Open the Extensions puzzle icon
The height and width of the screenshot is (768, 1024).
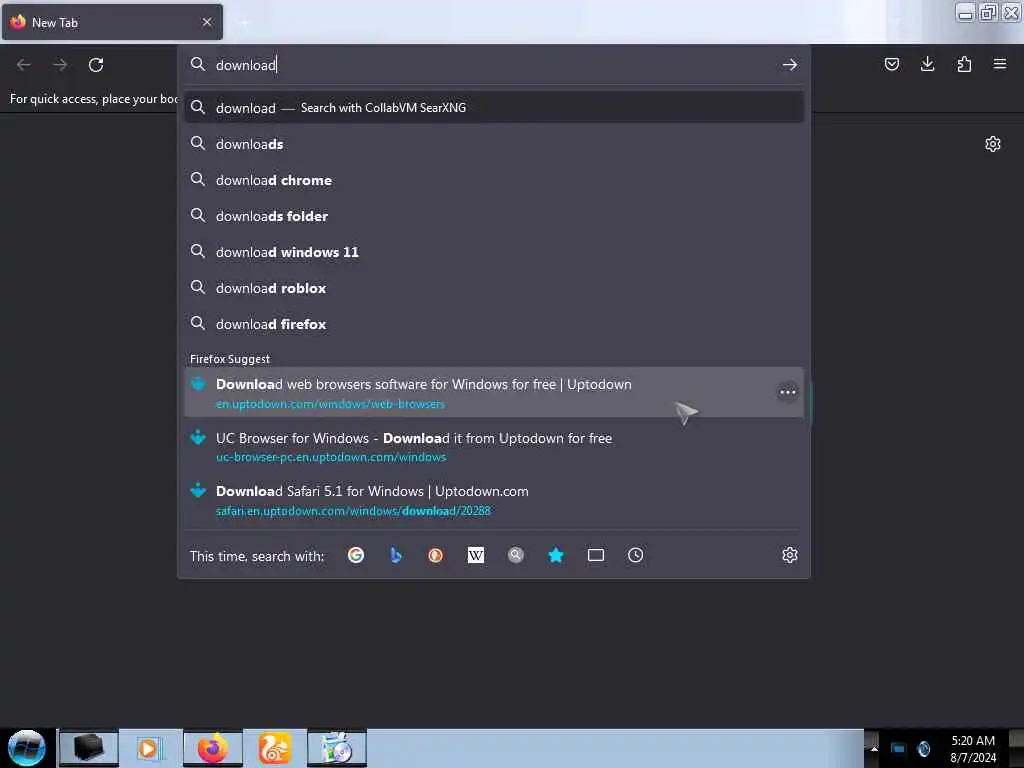click(x=964, y=64)
